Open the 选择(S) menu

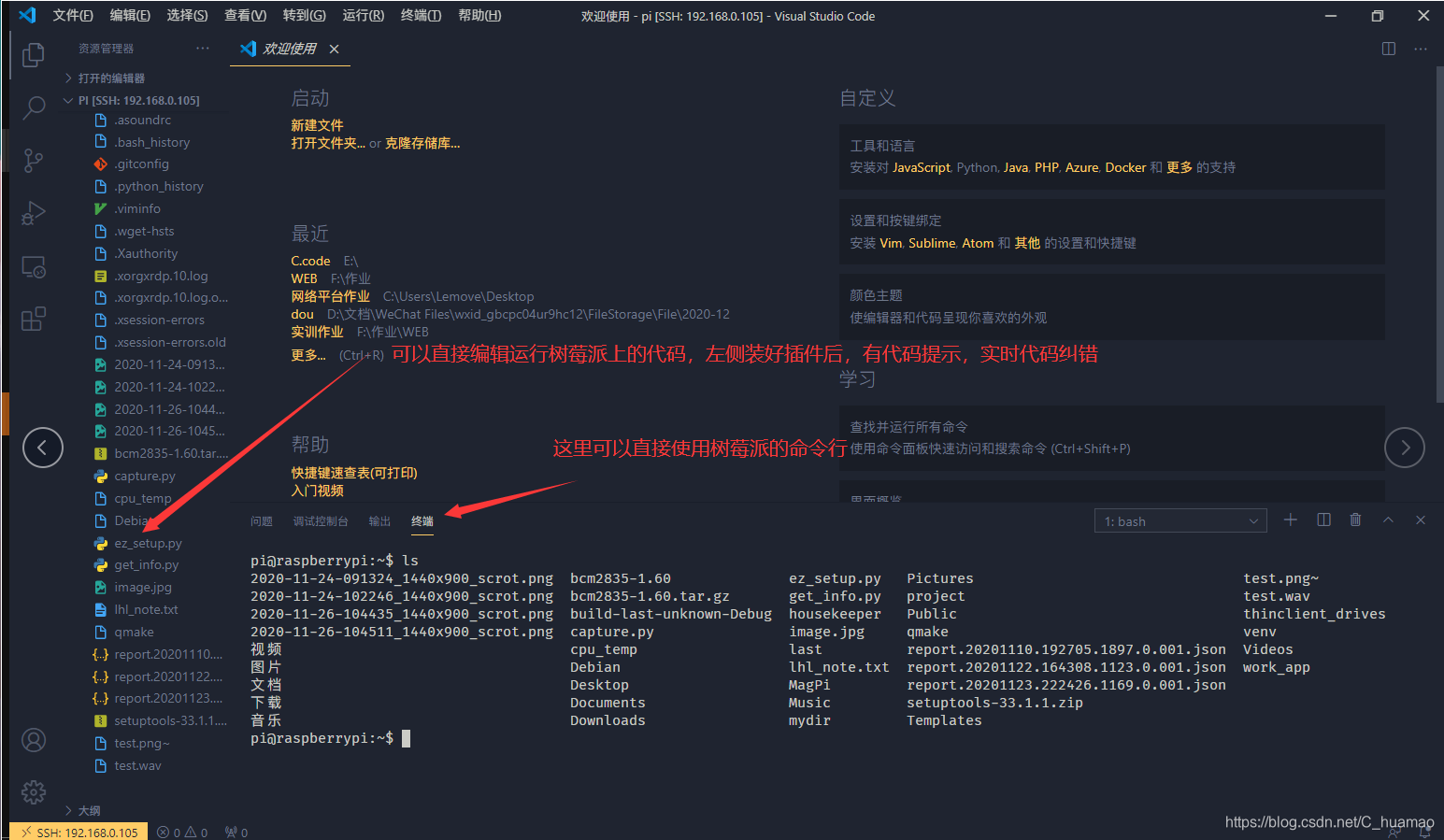pos(187,15)
